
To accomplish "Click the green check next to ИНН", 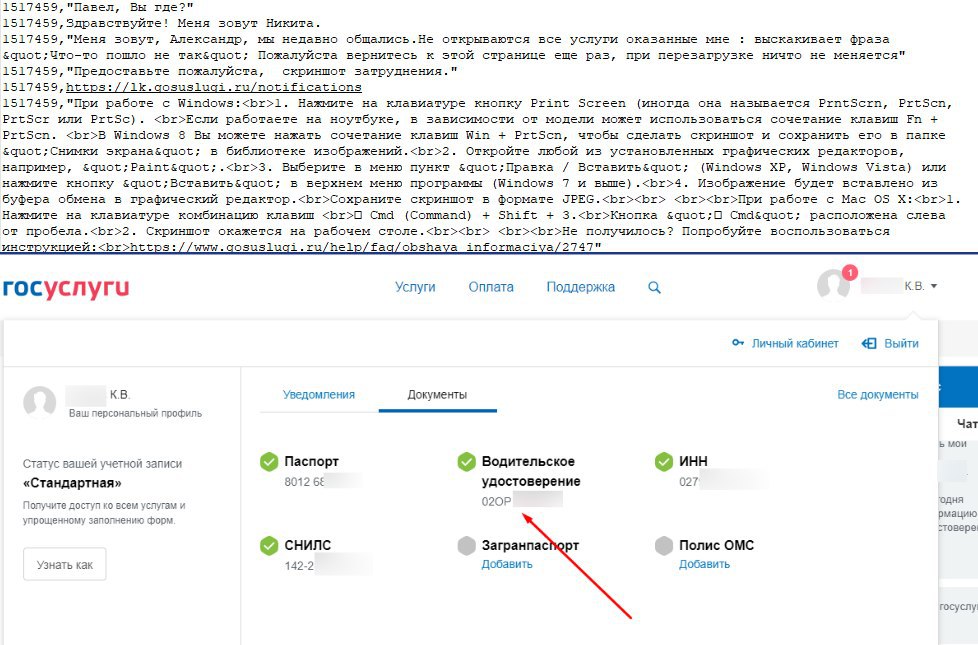I will coord(664,462).
